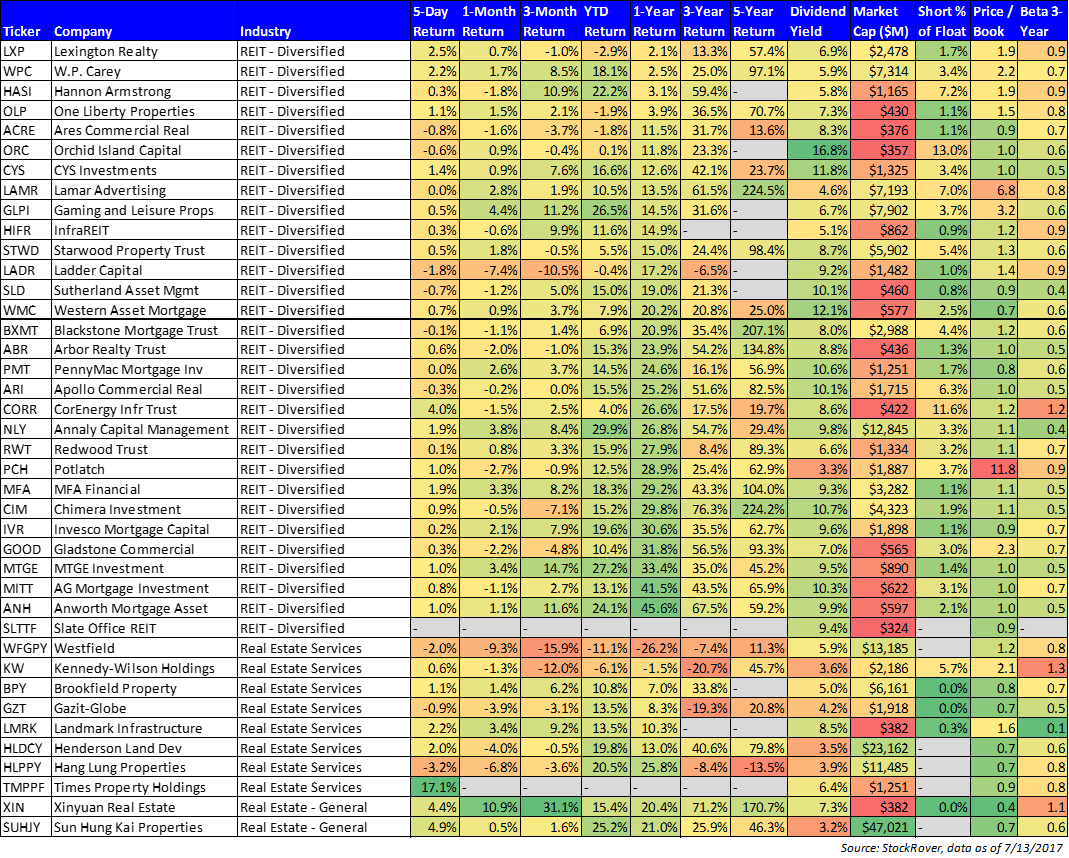The height and width of the screenshot is (858, 1069).
Task: Click the Short % of Float header
Action: tap(942, 21)
